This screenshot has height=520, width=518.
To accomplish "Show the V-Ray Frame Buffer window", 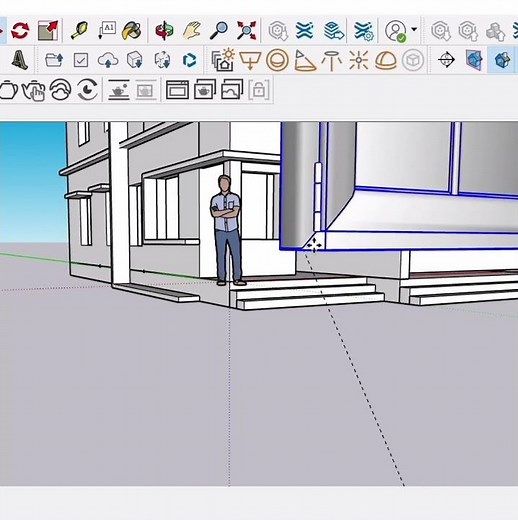I will coord(177,90).
